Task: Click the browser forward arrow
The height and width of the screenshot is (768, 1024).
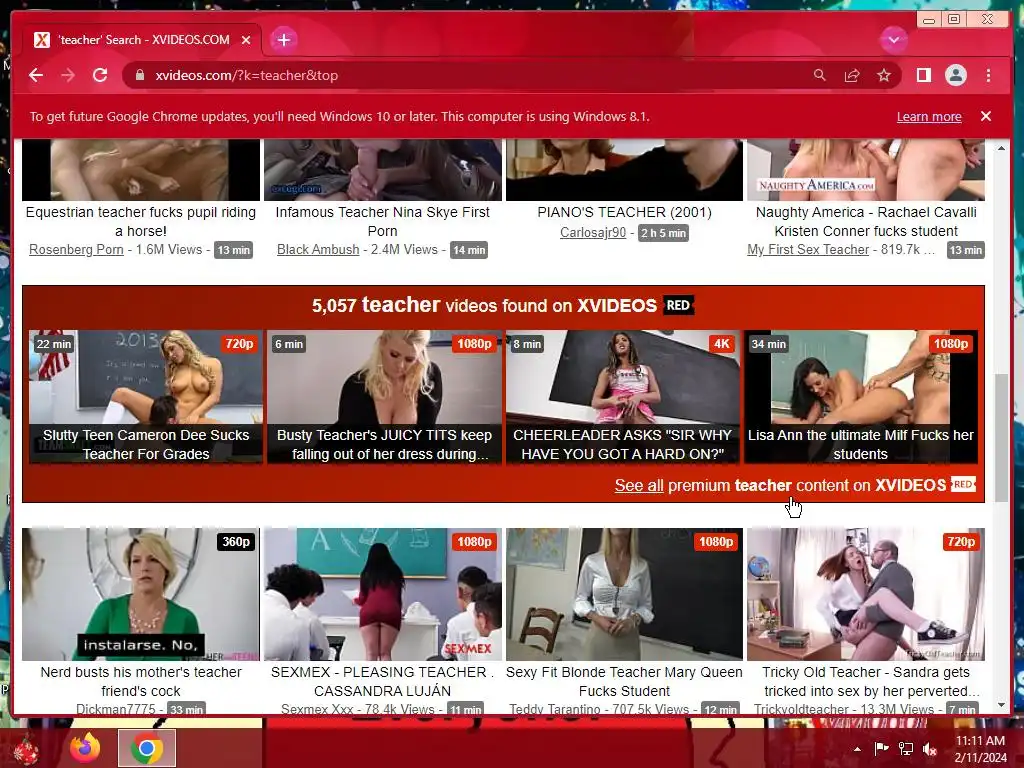Action: click(68, 75)
